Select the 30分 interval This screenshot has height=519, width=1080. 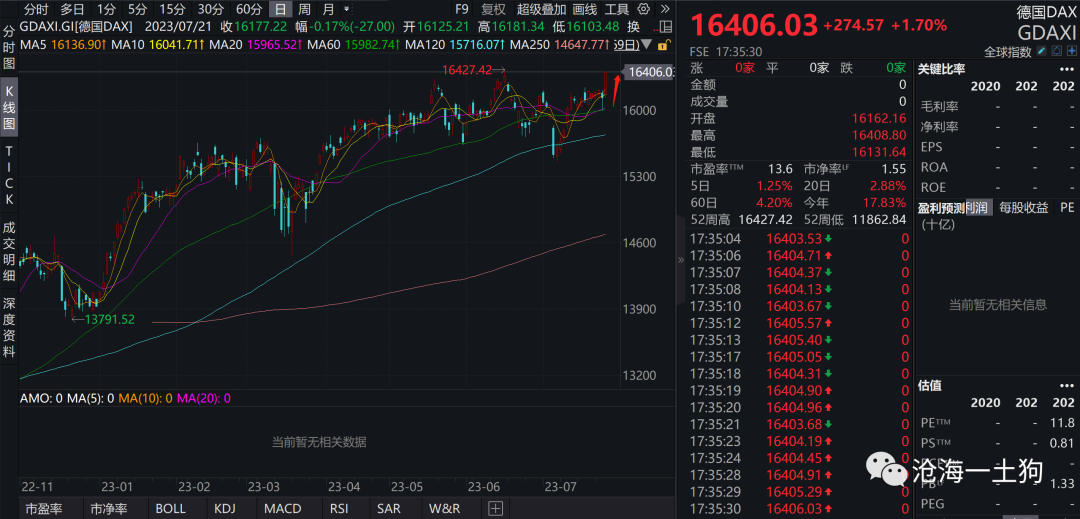210,10
